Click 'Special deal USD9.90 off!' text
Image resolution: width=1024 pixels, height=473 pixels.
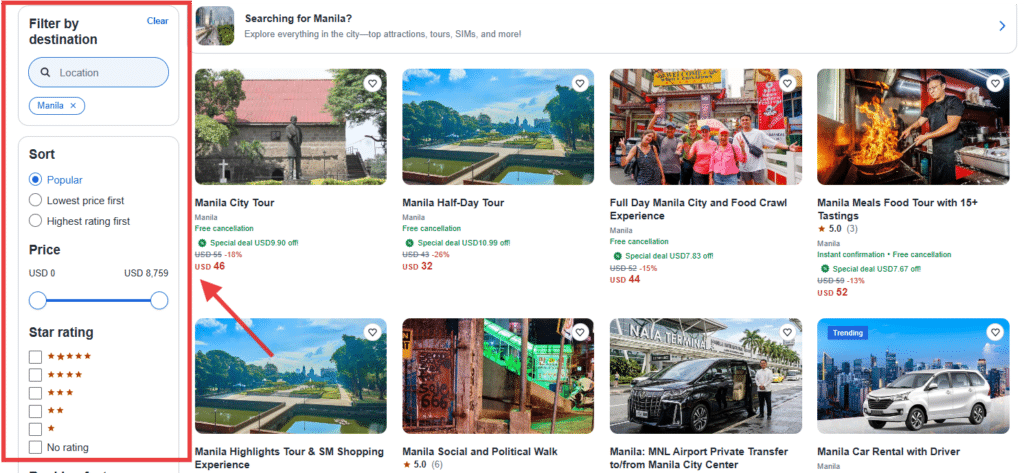(254, 242)
